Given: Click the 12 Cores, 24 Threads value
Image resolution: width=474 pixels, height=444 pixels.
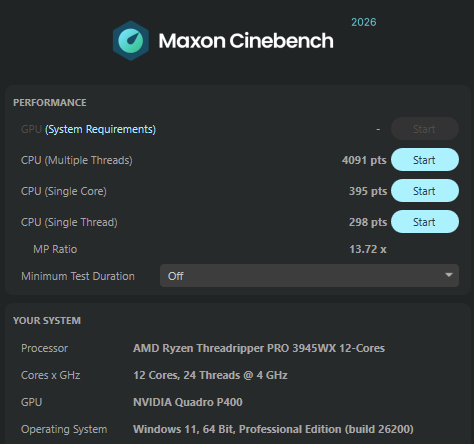Looking at the screenshot, I should point(210,375).
